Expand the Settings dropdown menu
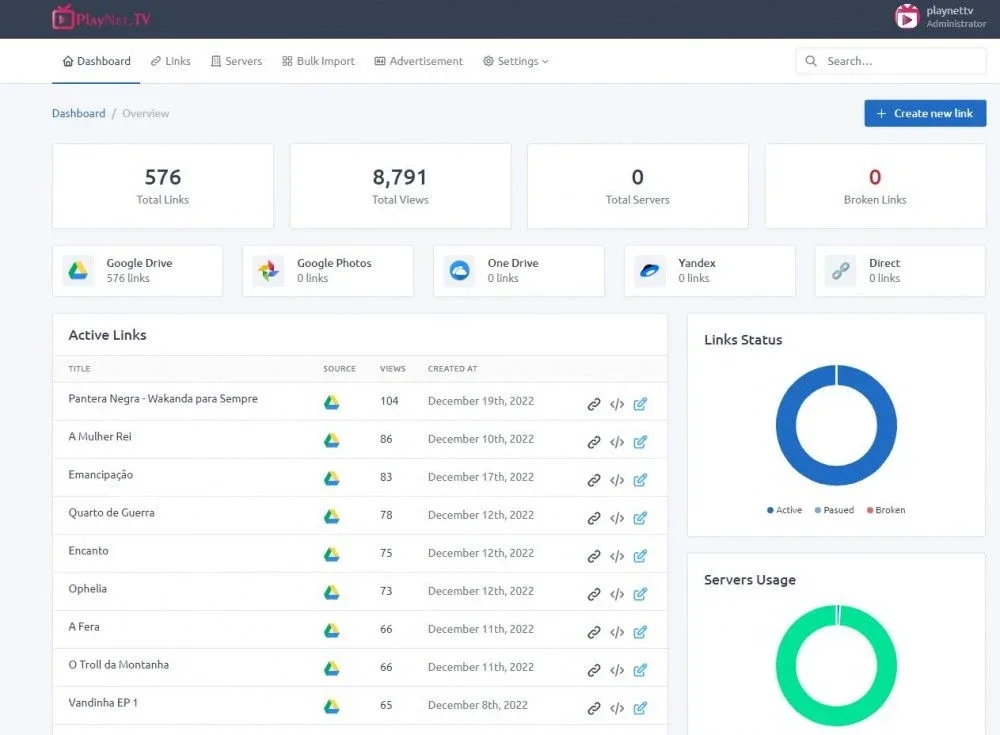Viewport: 1000px width, 735px height. (x=515, y=61)
